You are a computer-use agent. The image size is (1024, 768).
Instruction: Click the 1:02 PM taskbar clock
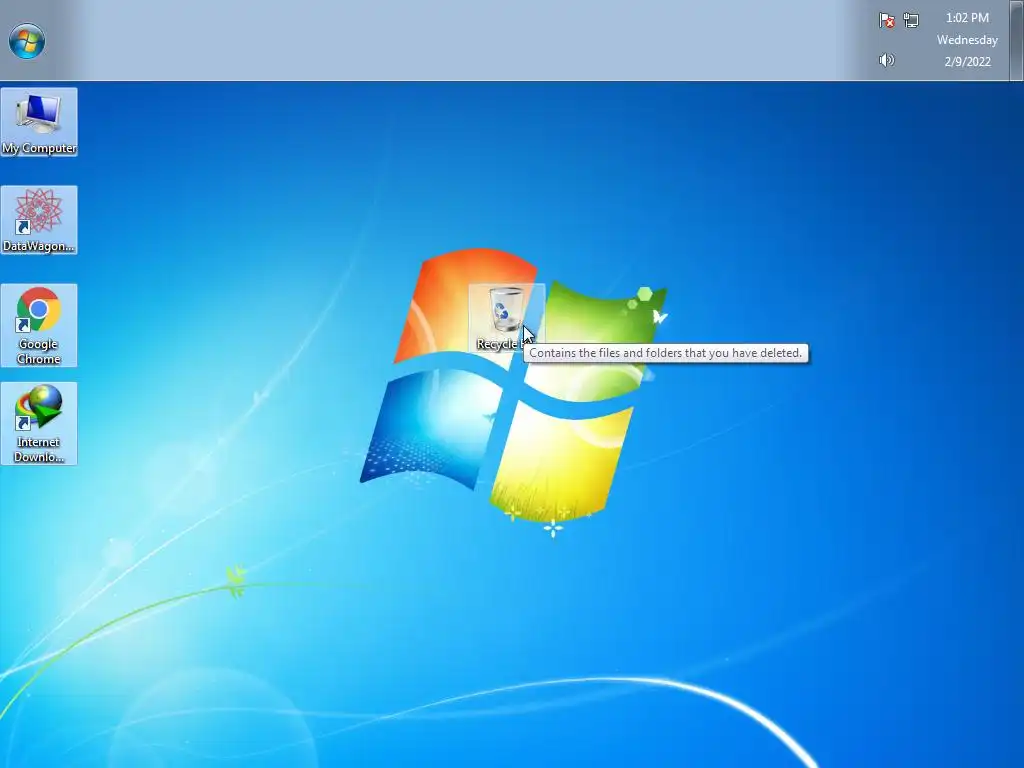[x=967, y=18]
